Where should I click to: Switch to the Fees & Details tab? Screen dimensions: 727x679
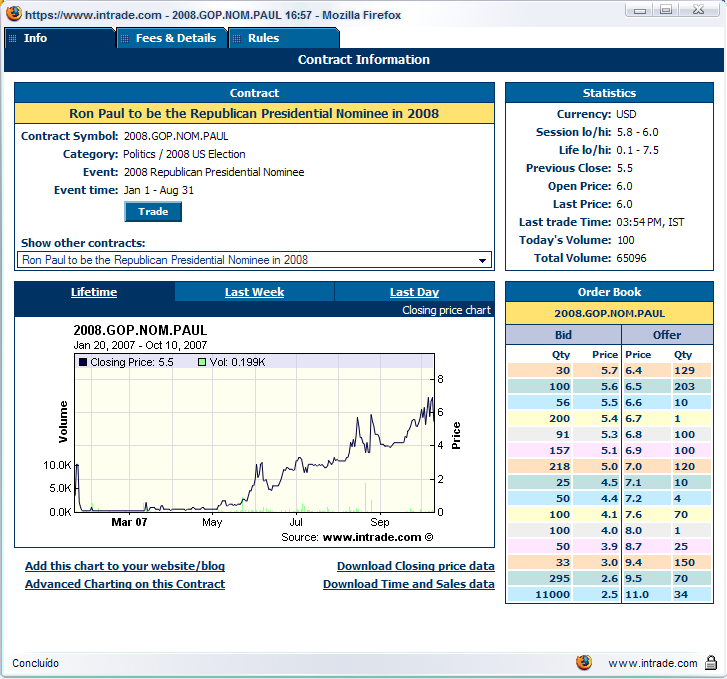pos(172,38)
